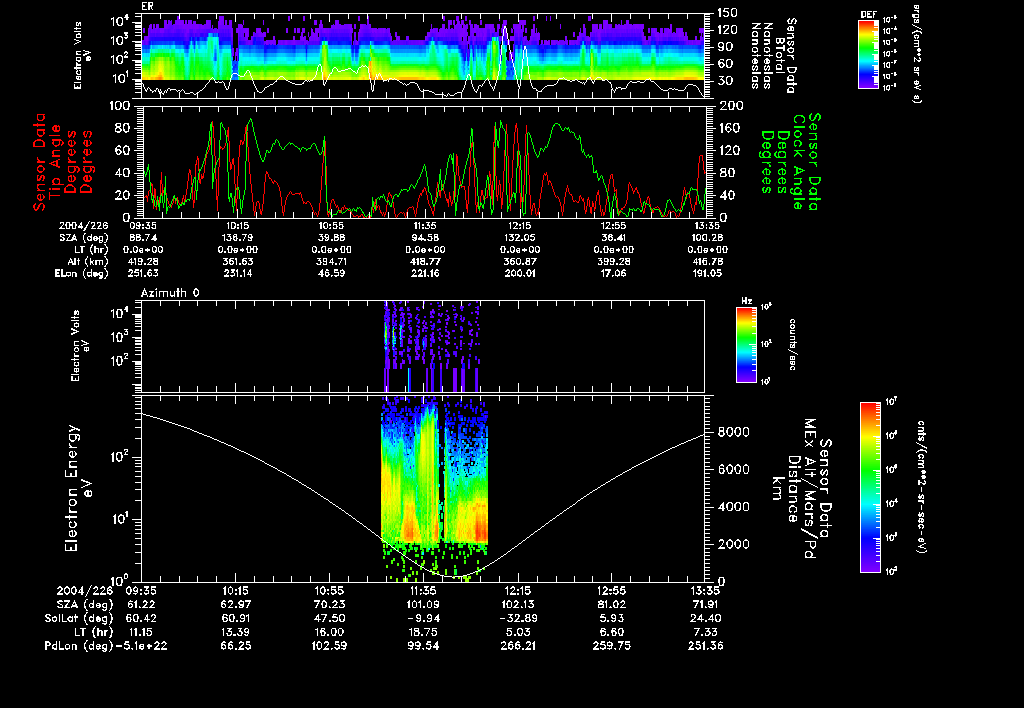Click the SZA value 71.91
This screenshot has width=1024, height=708.
(x=705, y=604)
